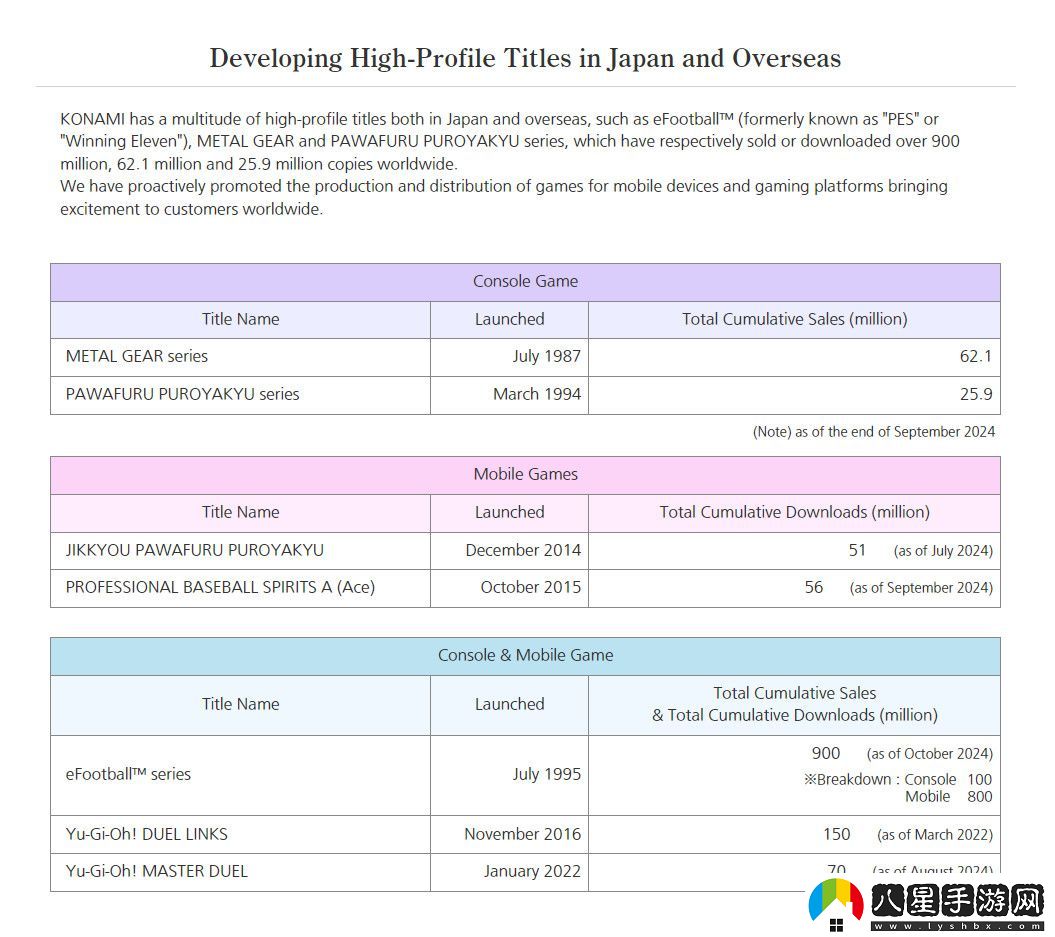
Task: Click the PAWAFURU PUROYAKYU series title cell
Action: pos(182,395)
